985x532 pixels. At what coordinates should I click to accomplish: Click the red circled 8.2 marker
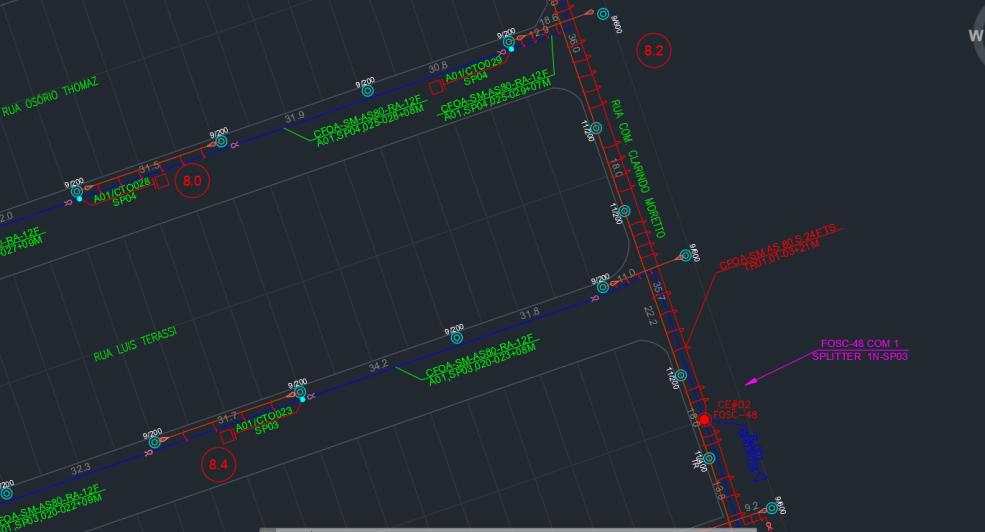[x=654, y=51]
